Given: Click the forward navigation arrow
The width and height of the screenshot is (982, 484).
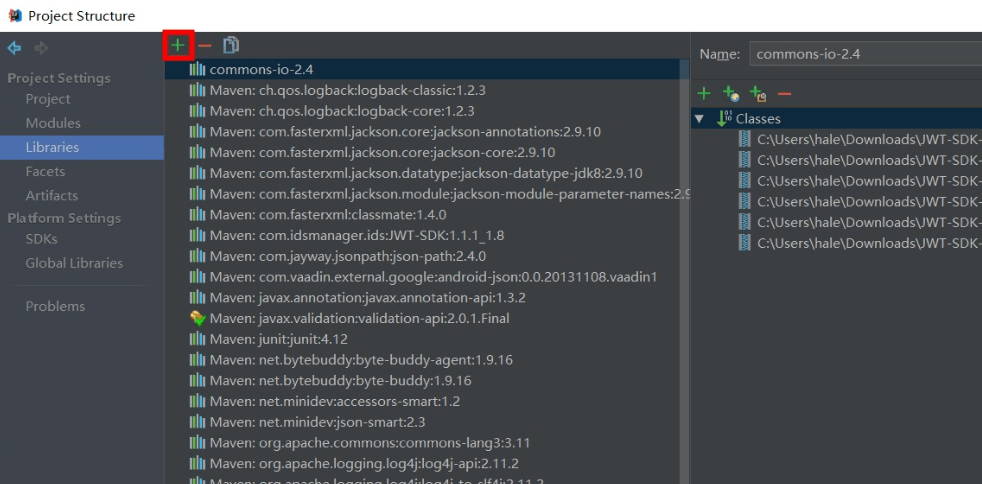Looking at the screenshot, I should [x=40, y=47].
